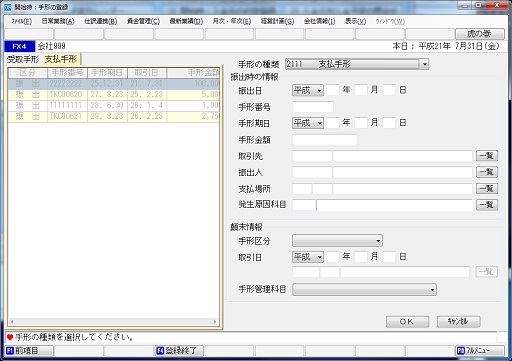Select the row with bill number TKC00621
Image resolution: width=512 pixels, height=361 pixels.
point(113,117)
